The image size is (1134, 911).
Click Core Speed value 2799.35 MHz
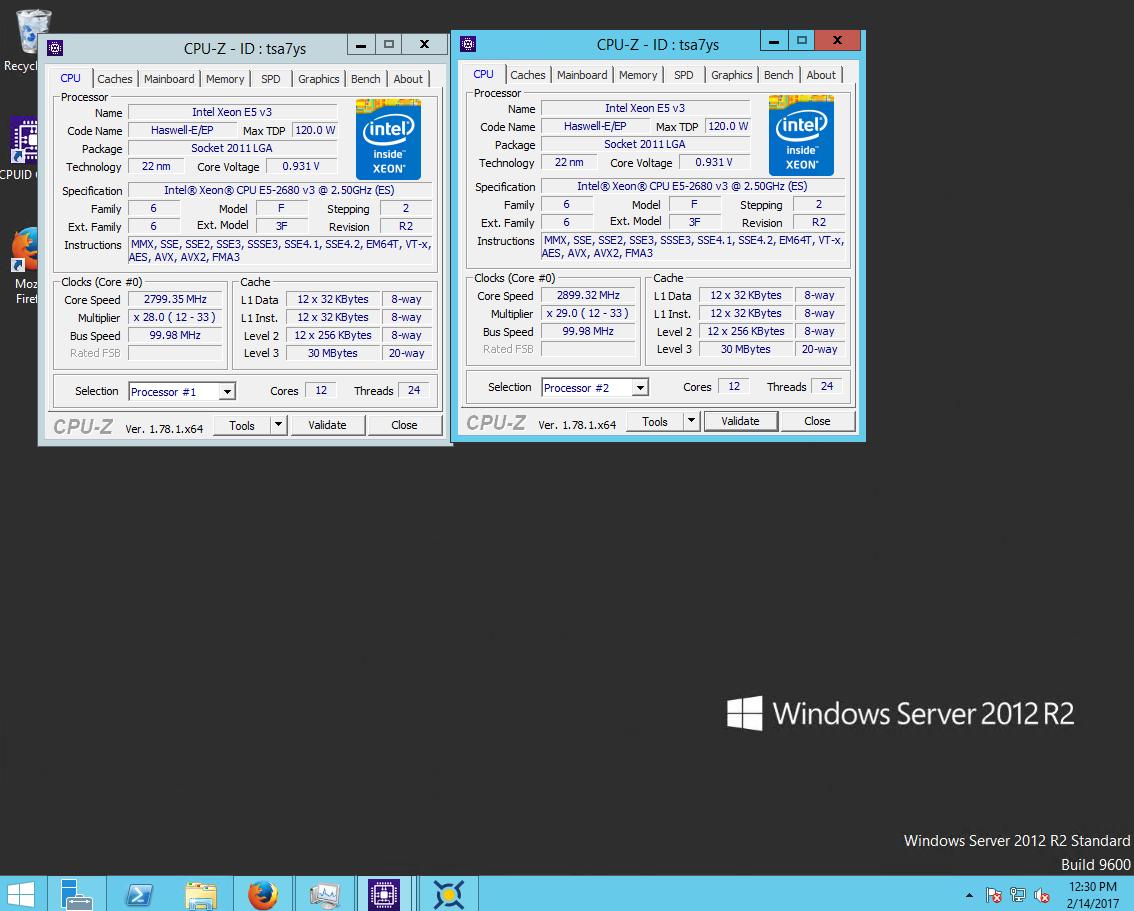175,299
